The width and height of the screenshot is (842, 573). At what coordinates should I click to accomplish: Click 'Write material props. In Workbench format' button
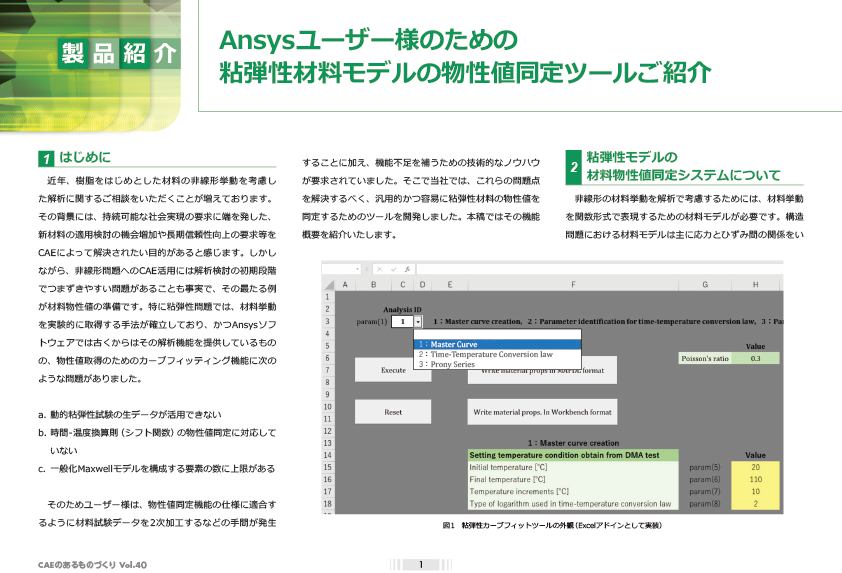coord(542,412)
